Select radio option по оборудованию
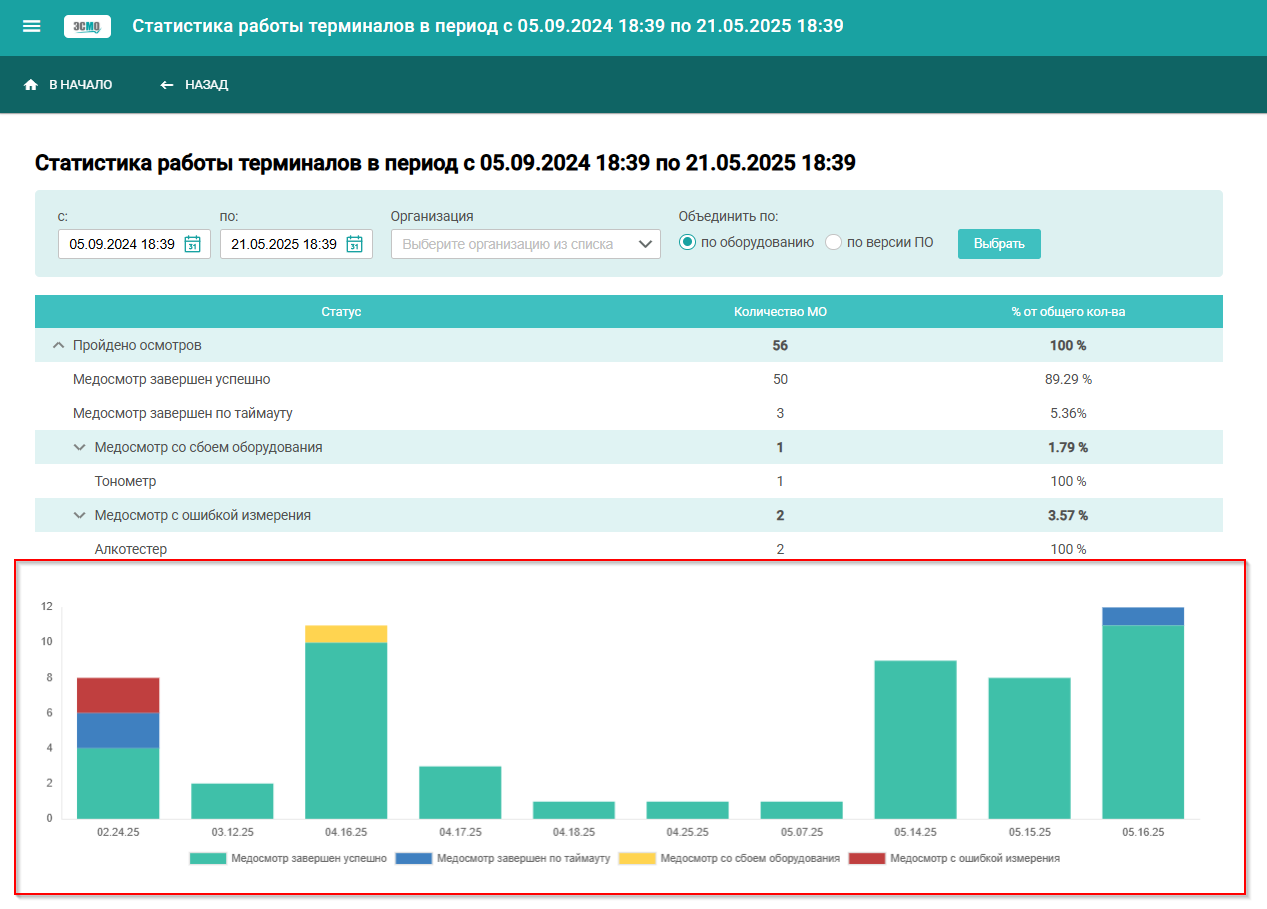The width and height of the screenshot is (1267, 909). tap(687, 243)
